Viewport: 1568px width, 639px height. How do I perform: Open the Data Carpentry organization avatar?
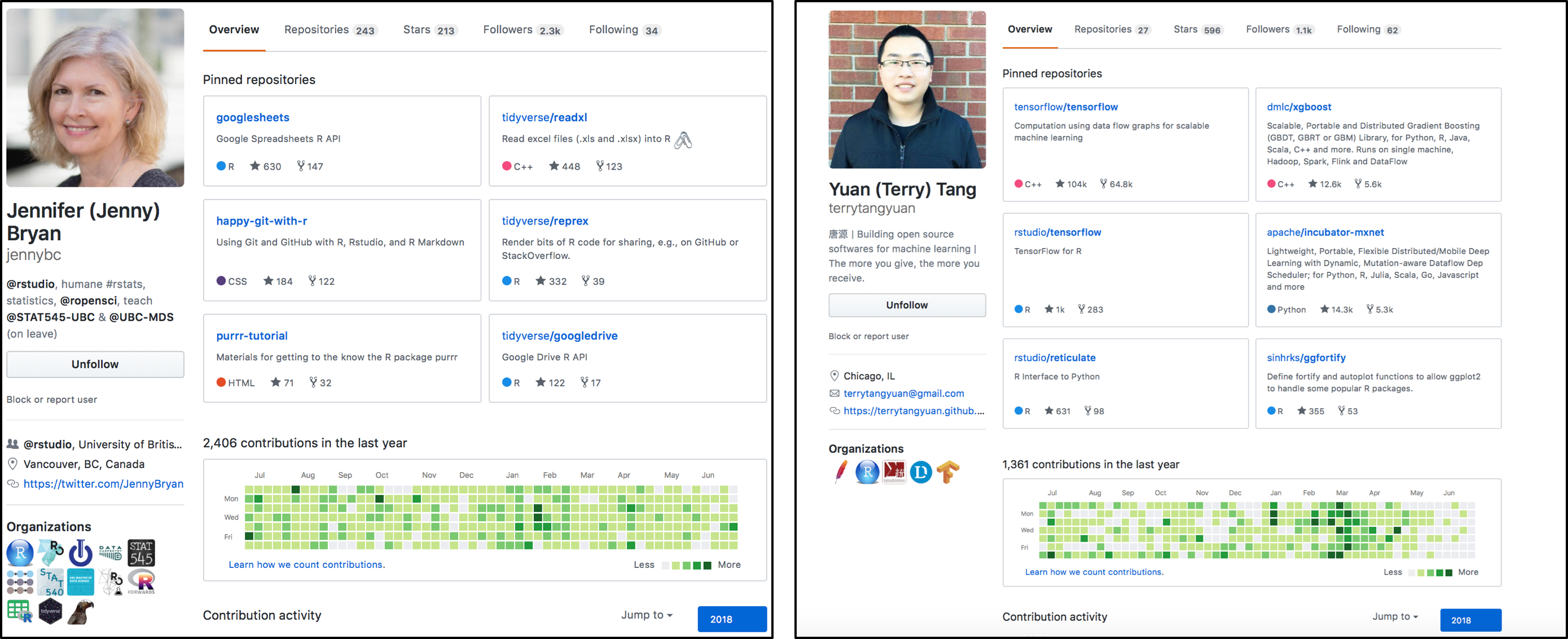[111, 553]
